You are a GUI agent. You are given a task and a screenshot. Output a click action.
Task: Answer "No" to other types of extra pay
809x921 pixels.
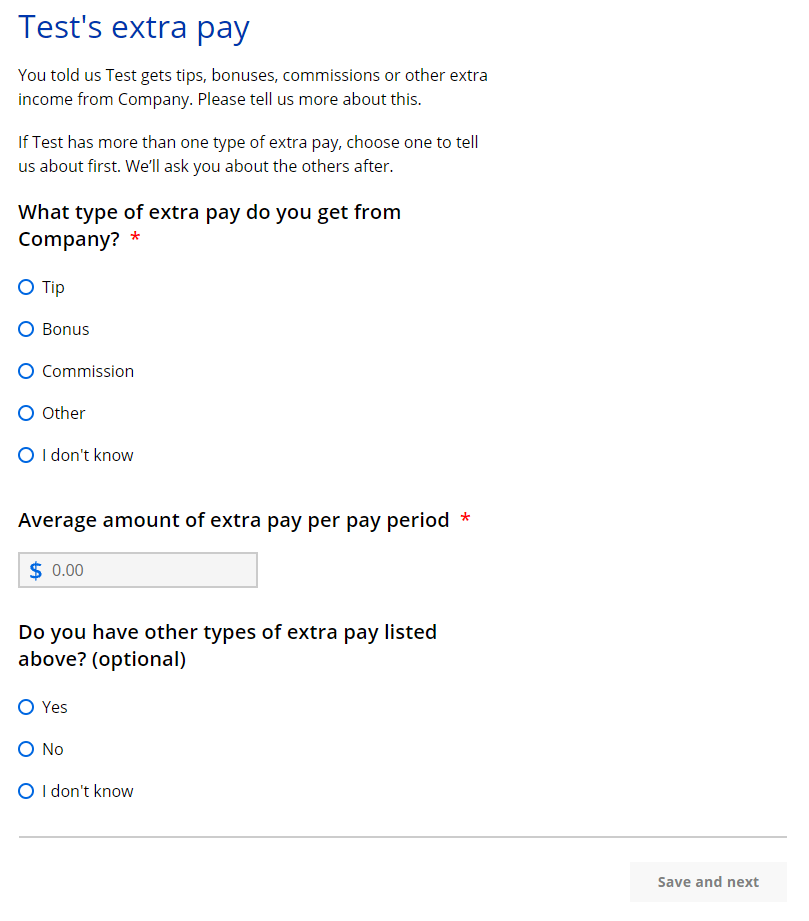26,749
